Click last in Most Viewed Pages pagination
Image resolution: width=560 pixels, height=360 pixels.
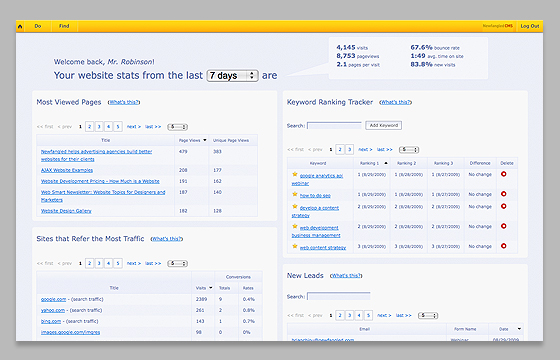point(153,127)
